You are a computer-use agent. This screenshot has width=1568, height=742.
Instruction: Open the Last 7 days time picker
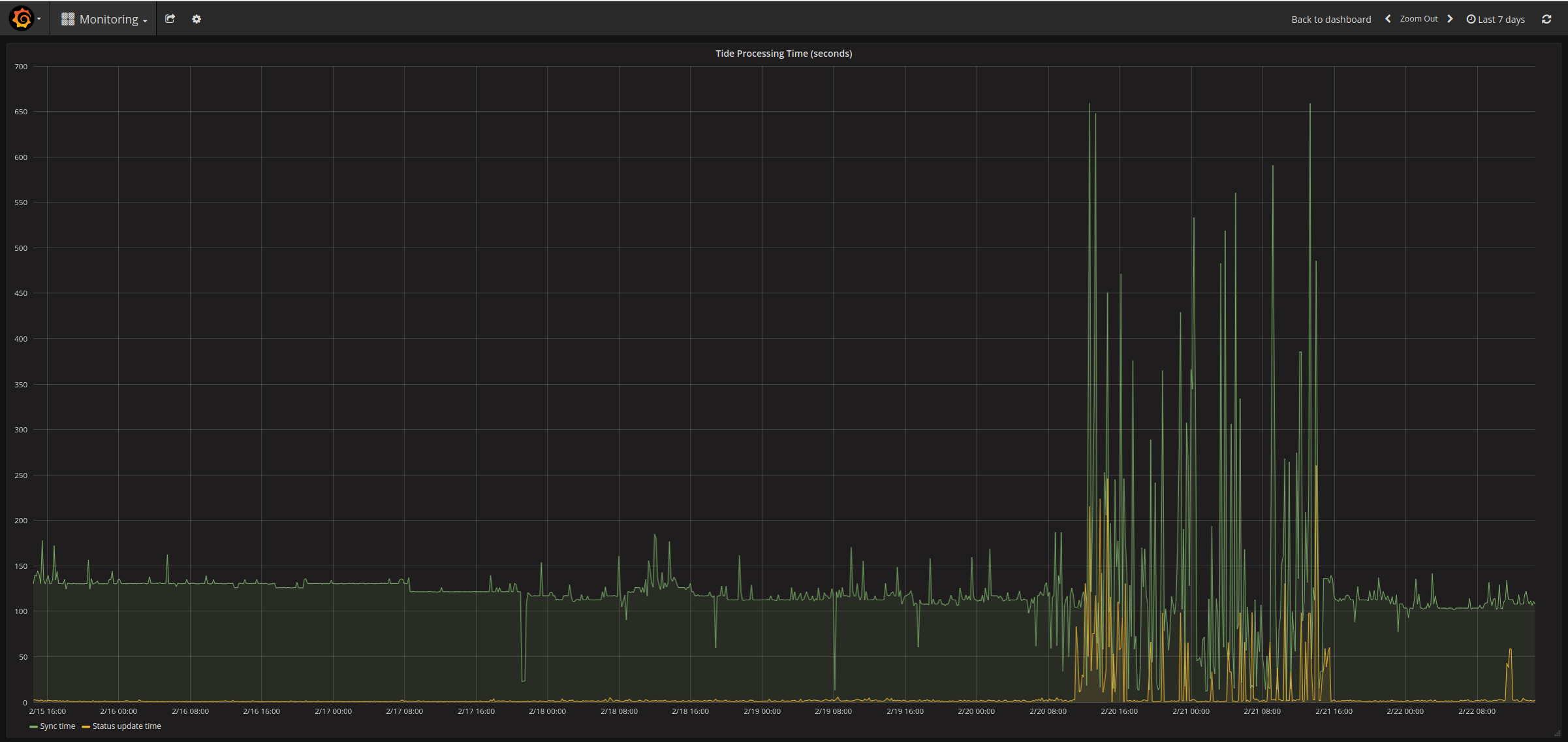click(x=1501, y=20)
